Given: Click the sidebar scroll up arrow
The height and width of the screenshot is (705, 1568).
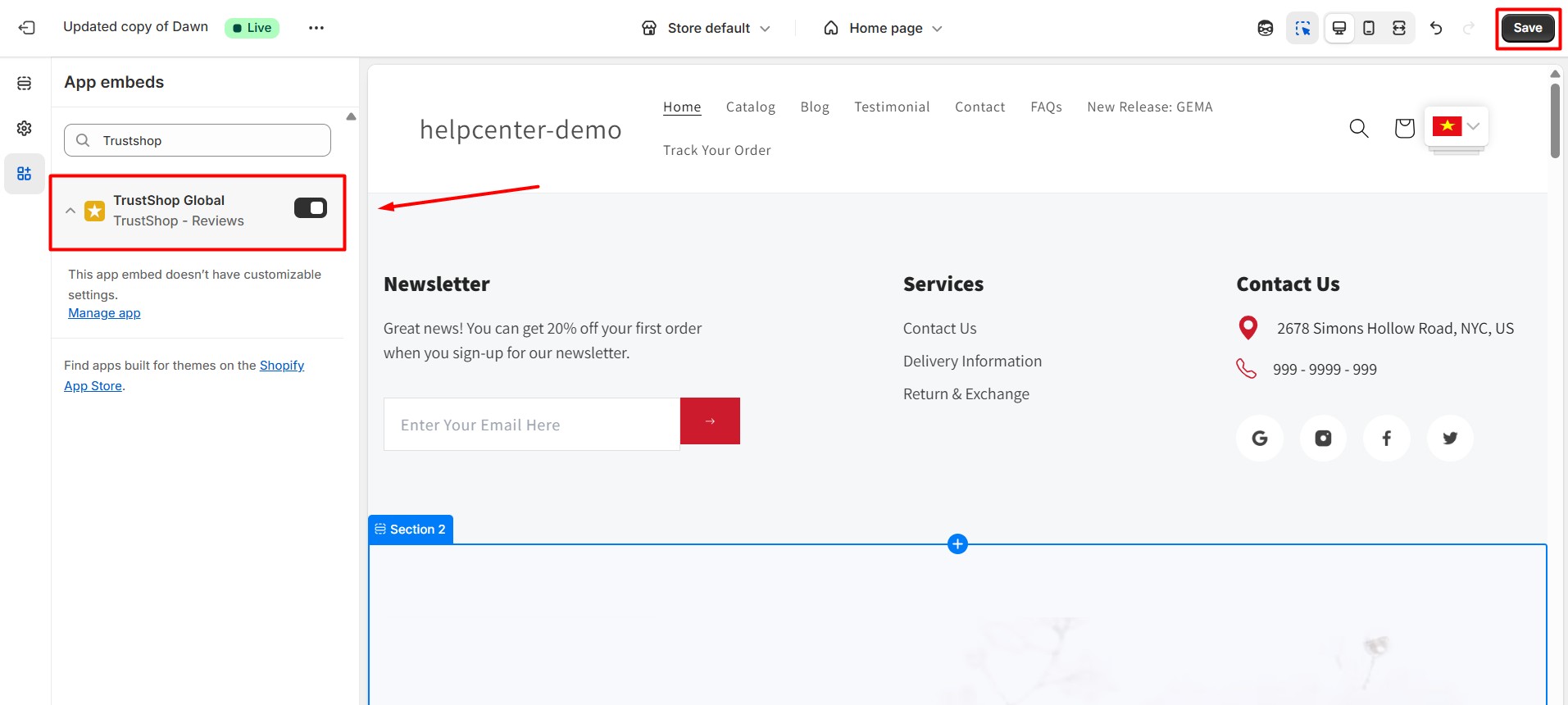Looking at the screenshot, I should (351, 116).
